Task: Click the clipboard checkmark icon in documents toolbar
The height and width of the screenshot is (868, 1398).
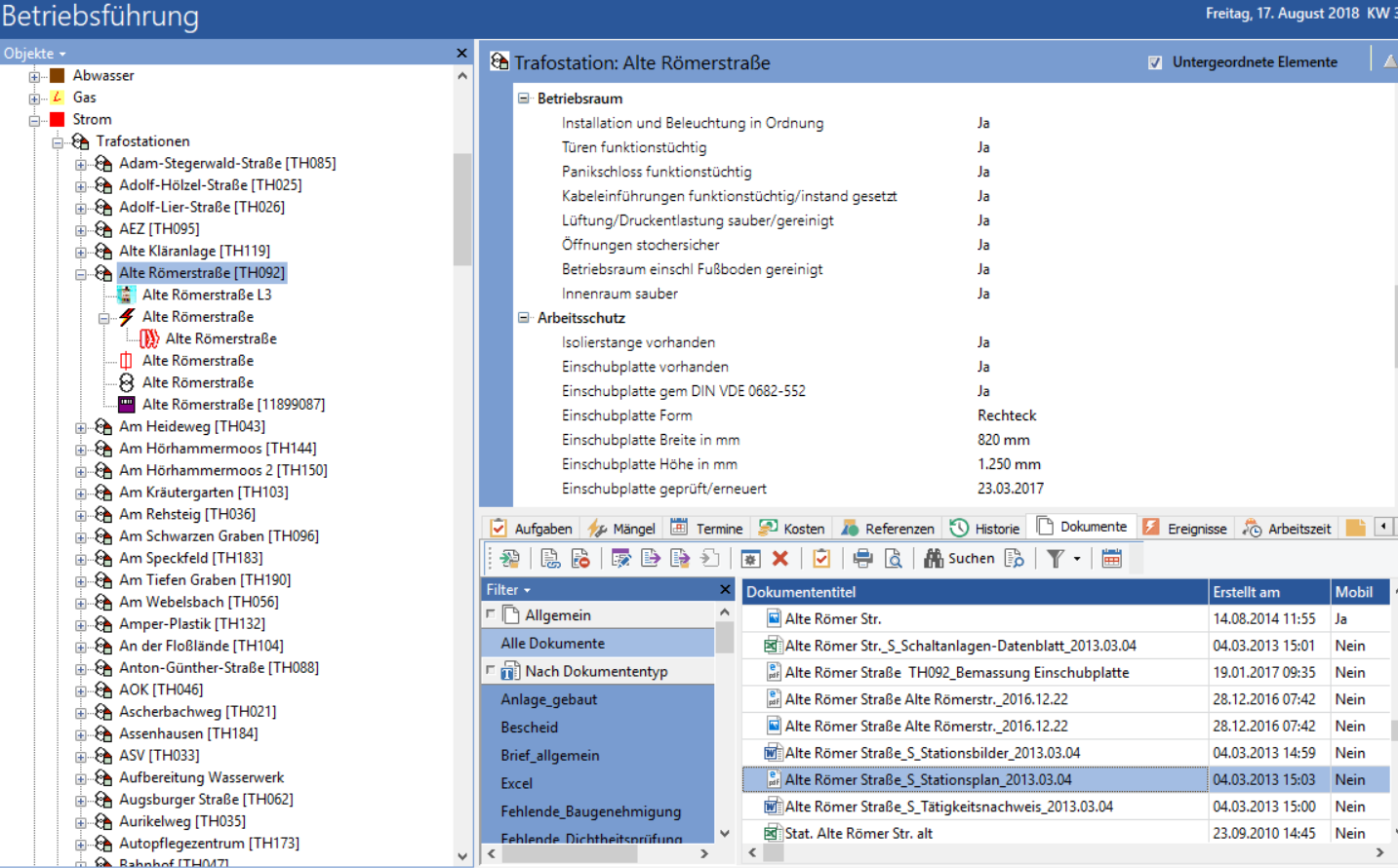Action: 821,559
